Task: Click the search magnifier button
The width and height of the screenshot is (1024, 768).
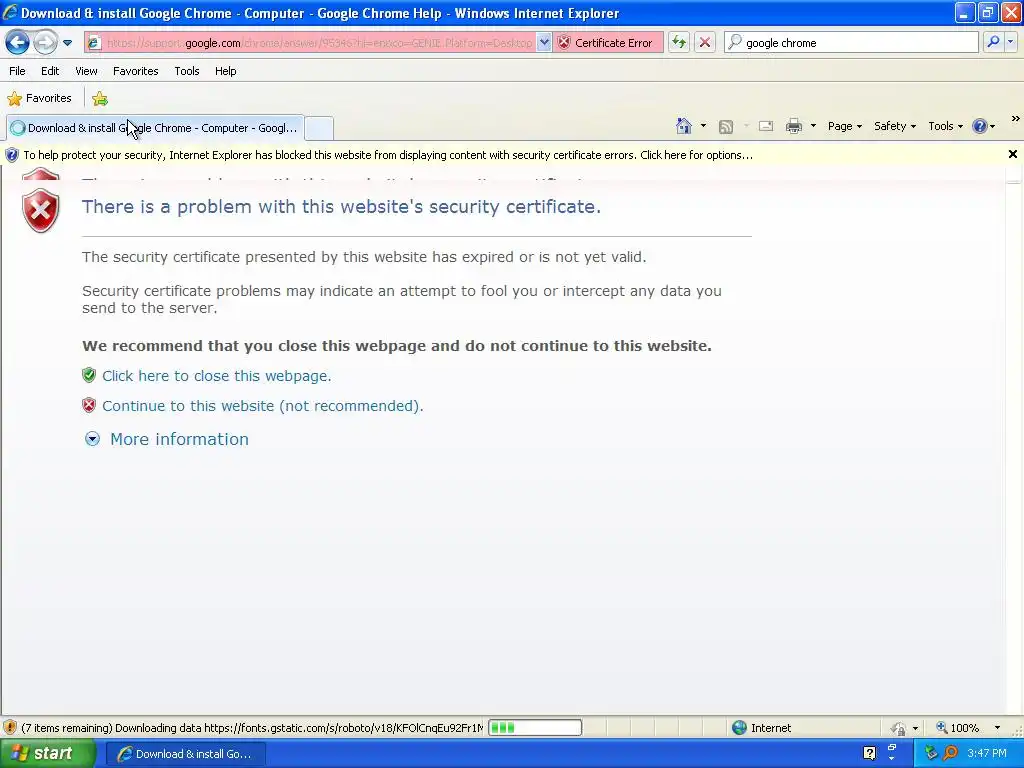Action: coord(993,42)
